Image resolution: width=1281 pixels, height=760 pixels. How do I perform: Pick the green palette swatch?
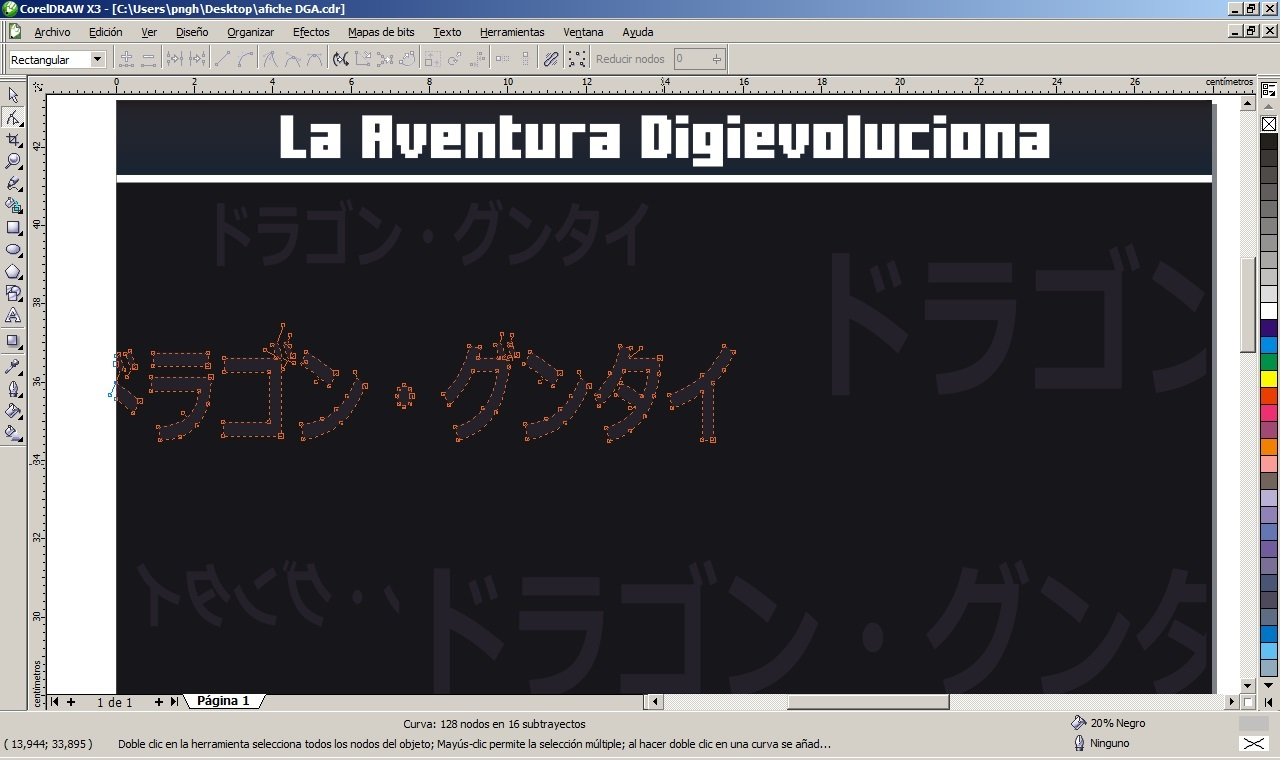(x=1268, y=362)
